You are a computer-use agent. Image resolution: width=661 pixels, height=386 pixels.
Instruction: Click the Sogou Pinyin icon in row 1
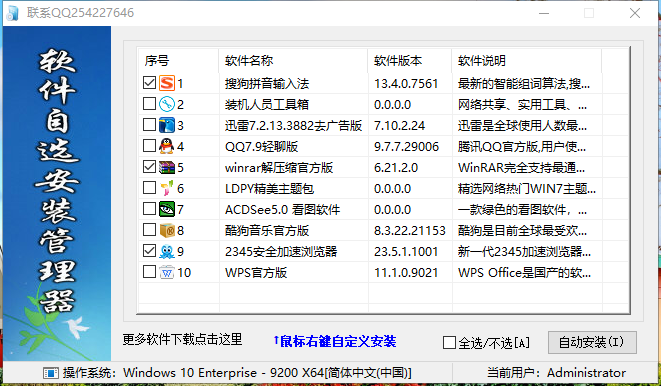(167, 83)
